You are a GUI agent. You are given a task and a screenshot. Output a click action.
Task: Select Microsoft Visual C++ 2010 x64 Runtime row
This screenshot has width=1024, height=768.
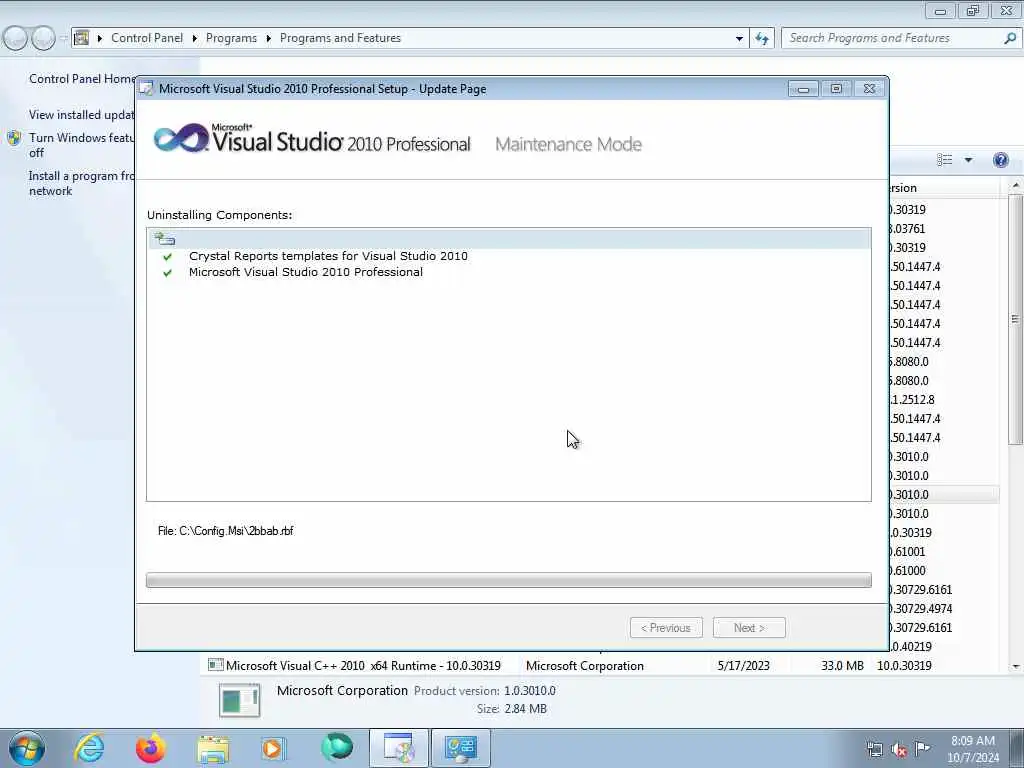tap(601, 665)
